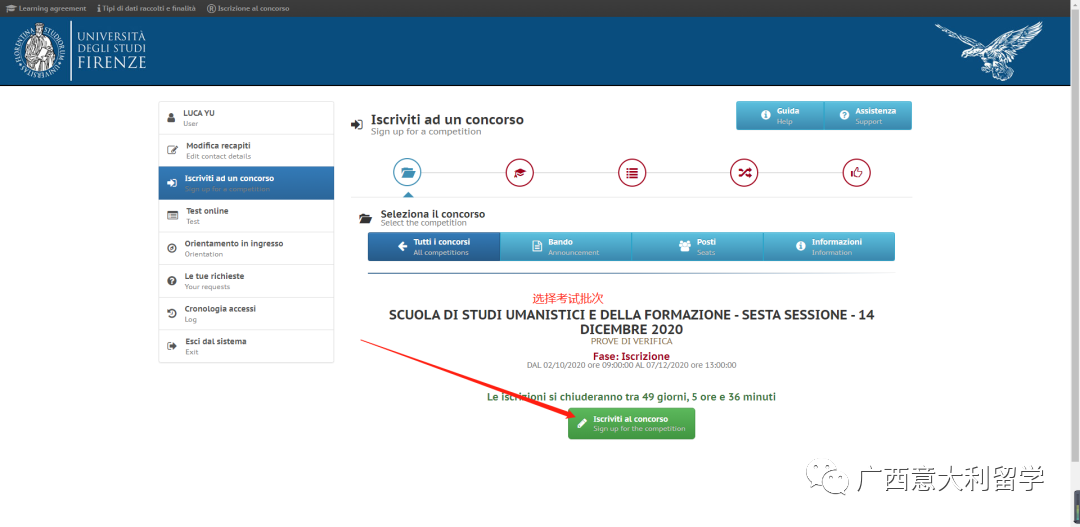Screen dimensions: 1080x527
Task: Open Cronologia accessi log
Action: (x=246, y=313)
